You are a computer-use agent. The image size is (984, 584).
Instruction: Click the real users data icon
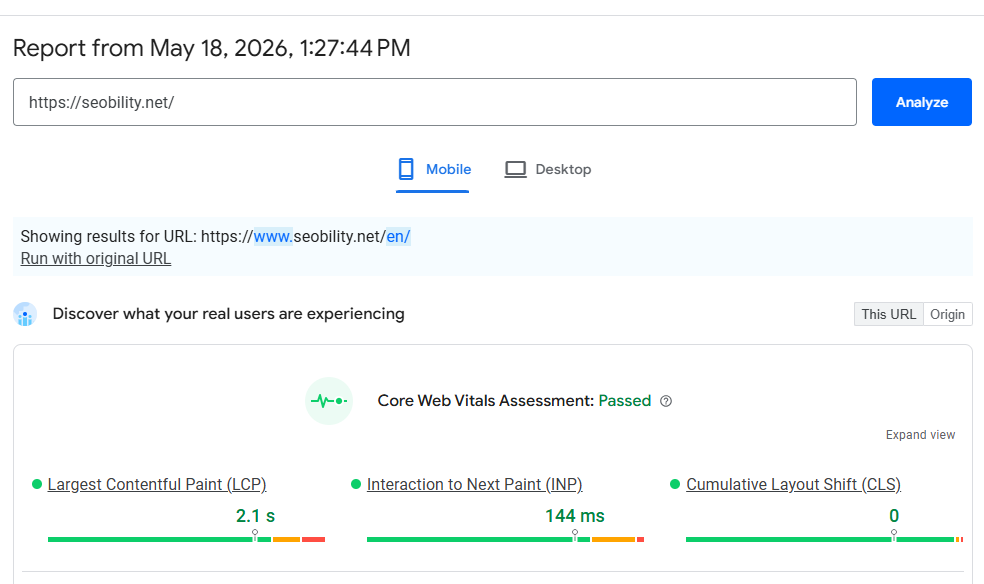[25, 314]
